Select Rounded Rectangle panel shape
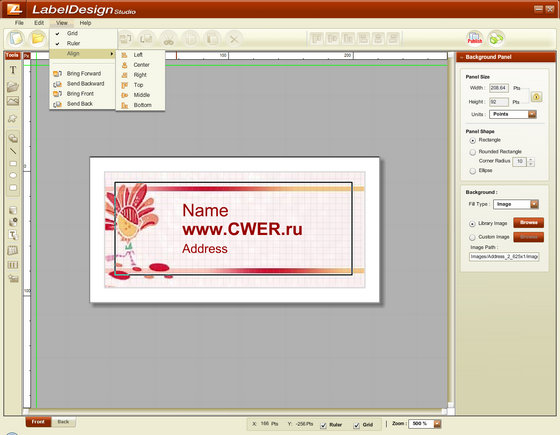 tap(472, 152)
